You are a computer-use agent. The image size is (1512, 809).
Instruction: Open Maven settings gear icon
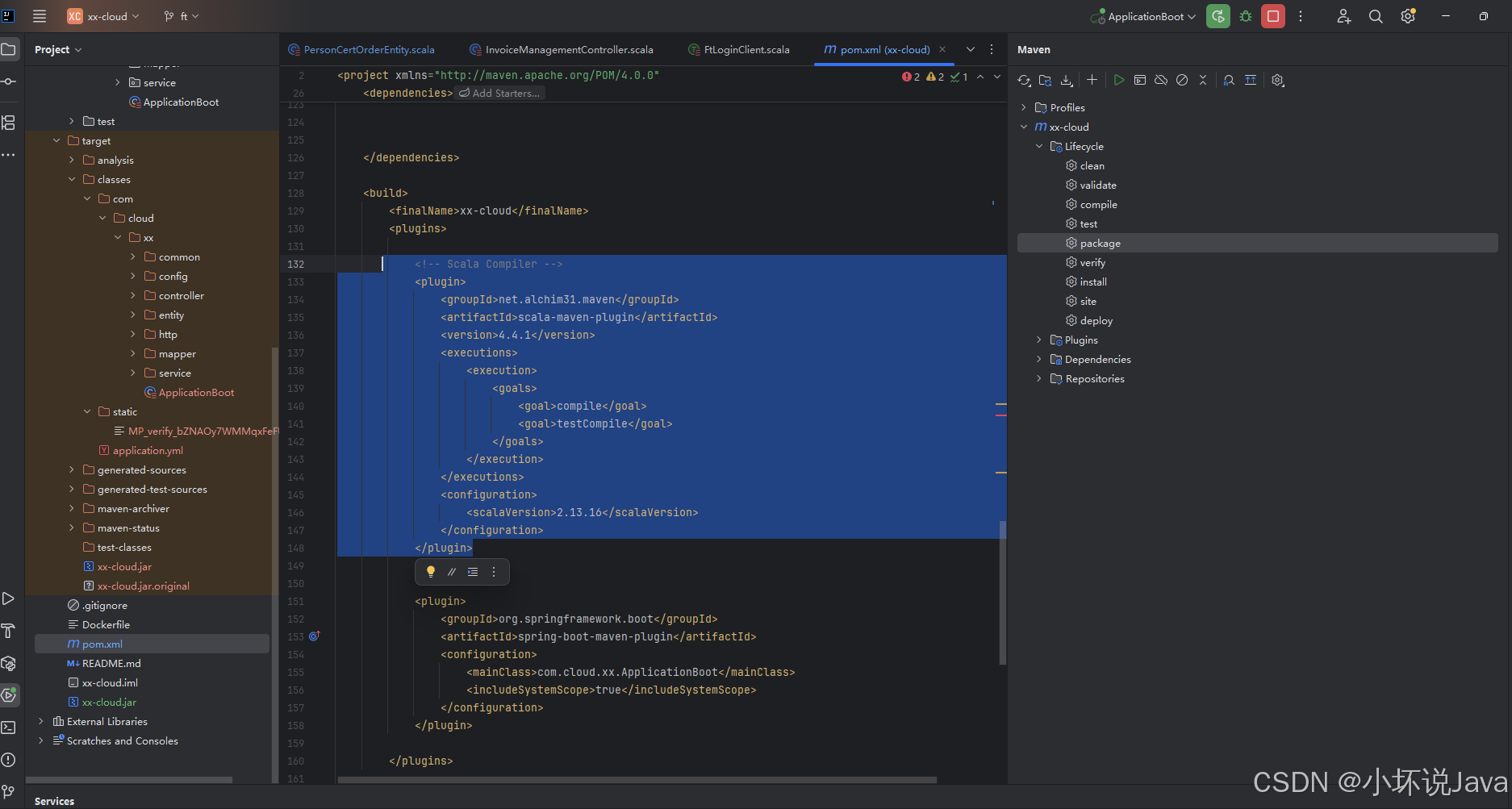[x=1278, y=80]
